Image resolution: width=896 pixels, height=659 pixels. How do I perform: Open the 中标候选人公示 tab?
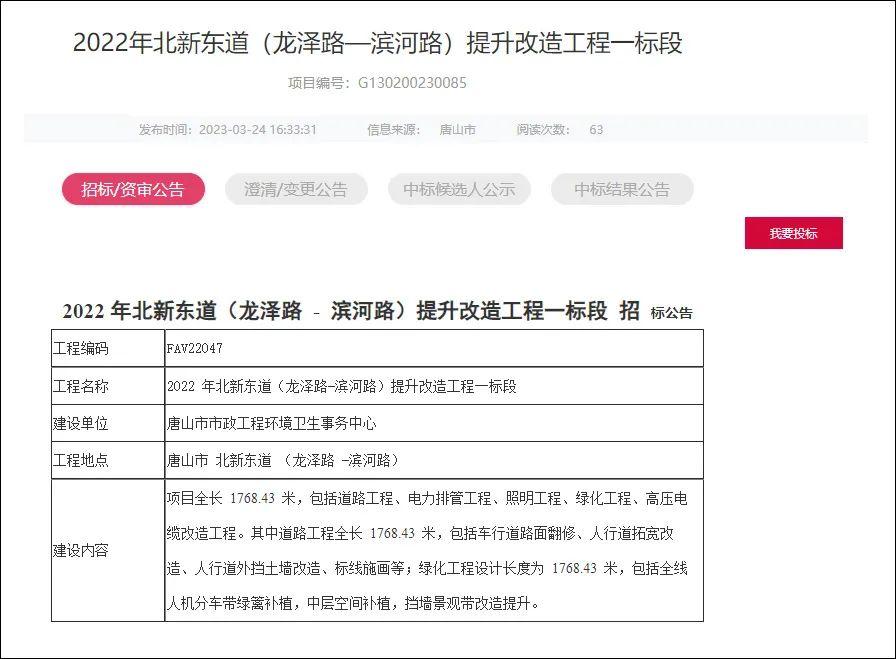(459, 189)
